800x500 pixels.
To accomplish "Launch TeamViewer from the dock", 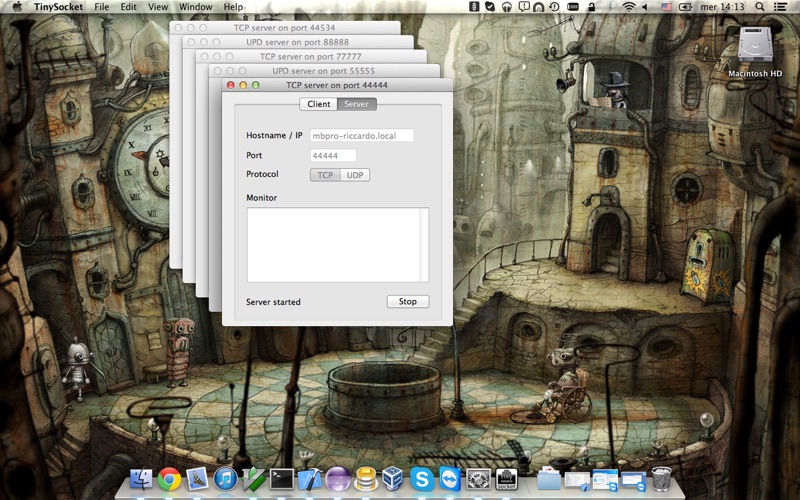I will 450,480.
